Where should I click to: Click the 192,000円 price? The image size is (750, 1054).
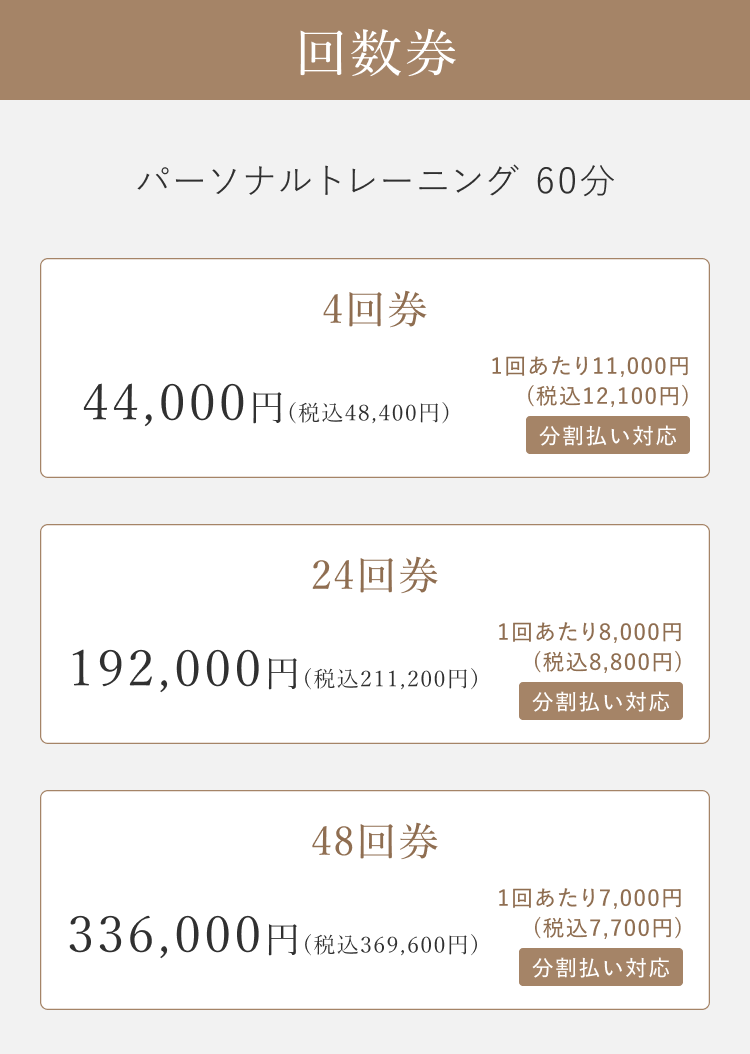184,670
